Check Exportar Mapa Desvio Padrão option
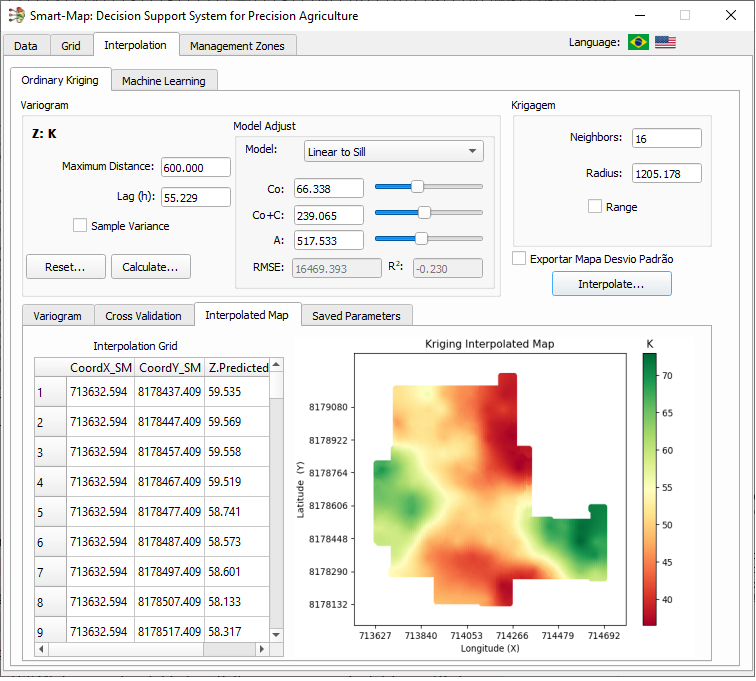The width and height of the screenshot is (756, 681). [519, 258]
